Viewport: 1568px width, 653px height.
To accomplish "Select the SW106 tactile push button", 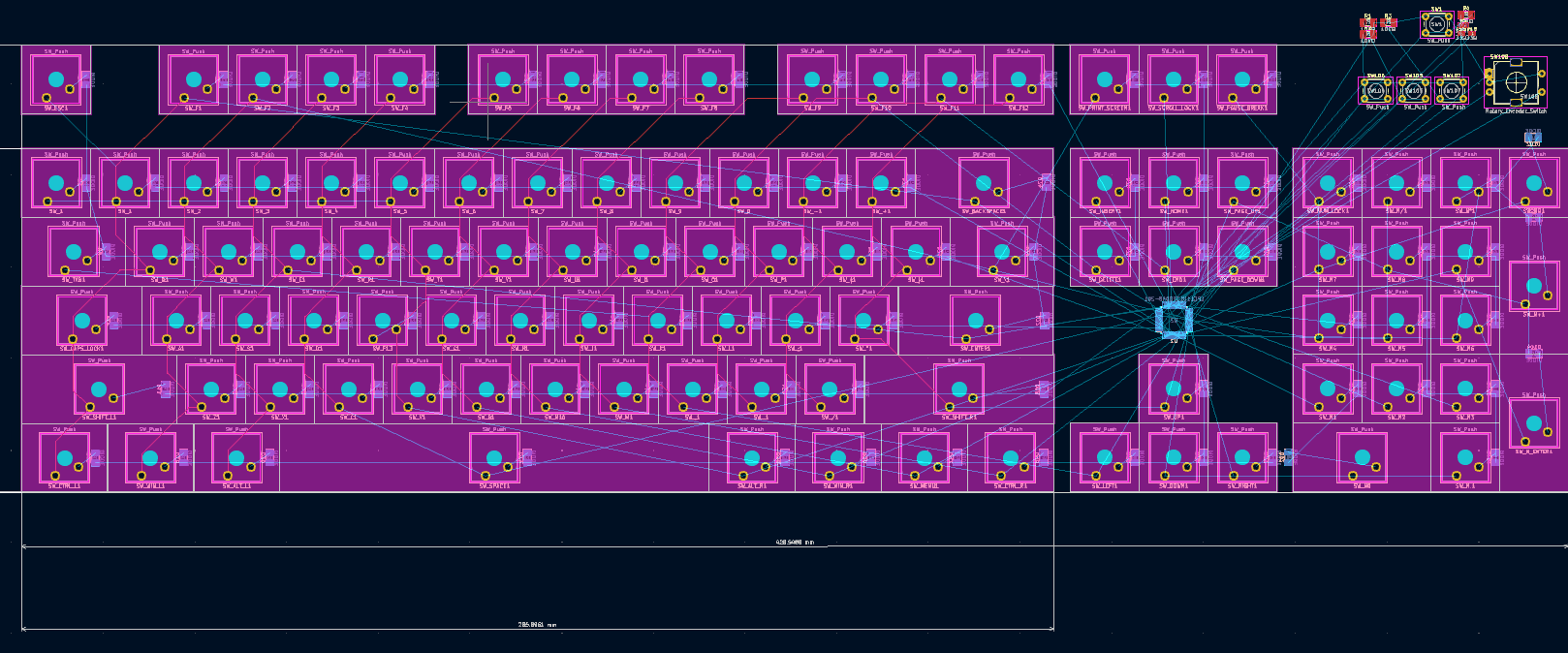I will [1376, 91].
